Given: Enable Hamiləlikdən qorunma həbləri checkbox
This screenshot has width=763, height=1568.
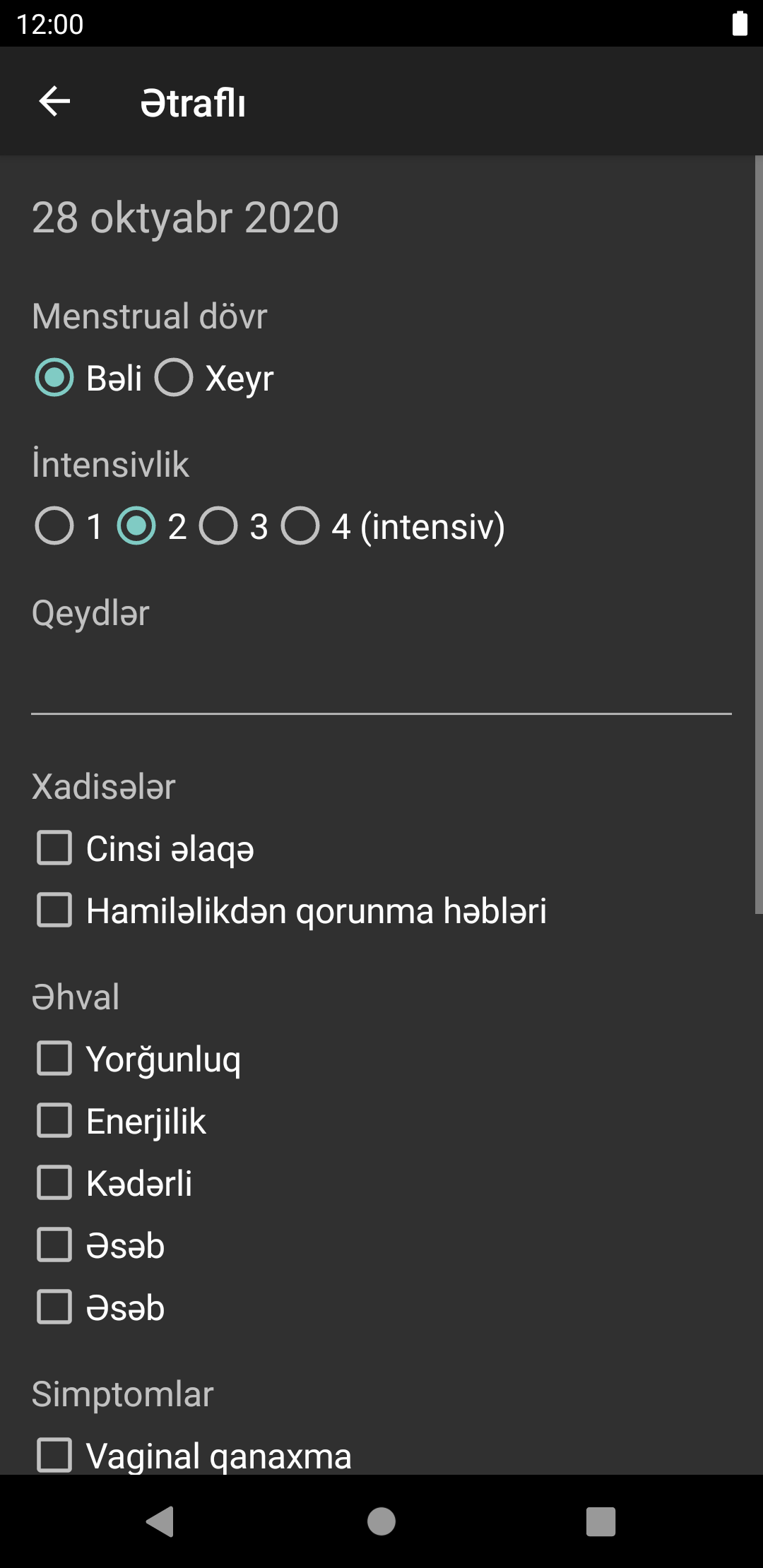Looking at the screenshot, I should click(54, 910).
